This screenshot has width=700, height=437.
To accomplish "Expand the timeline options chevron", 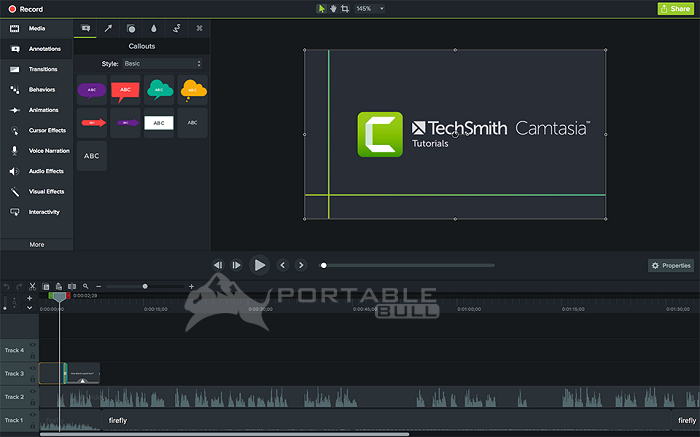I will pyautogui.click(x=29, y=308).
